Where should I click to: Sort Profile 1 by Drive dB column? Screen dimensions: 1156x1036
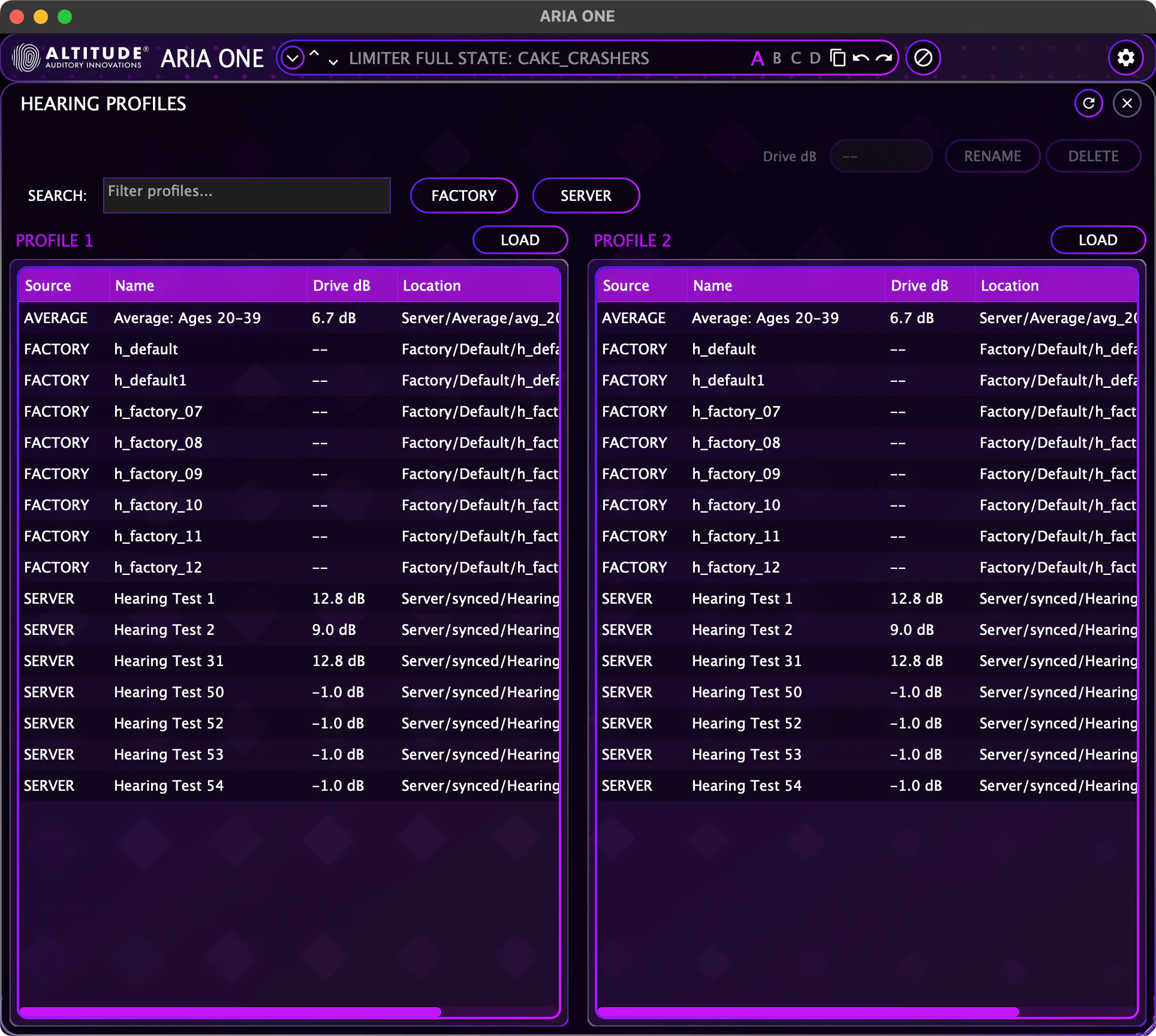click(x=353, y=285)
